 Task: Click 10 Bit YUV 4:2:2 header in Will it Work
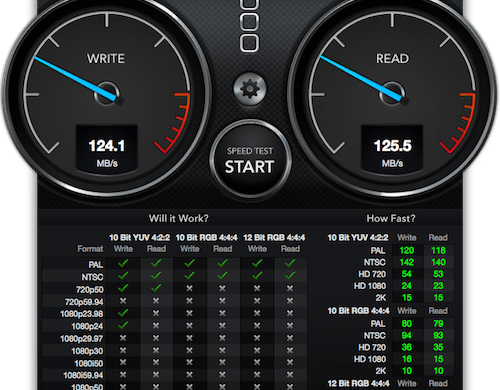pyautogui.click(x=140, y=237)
